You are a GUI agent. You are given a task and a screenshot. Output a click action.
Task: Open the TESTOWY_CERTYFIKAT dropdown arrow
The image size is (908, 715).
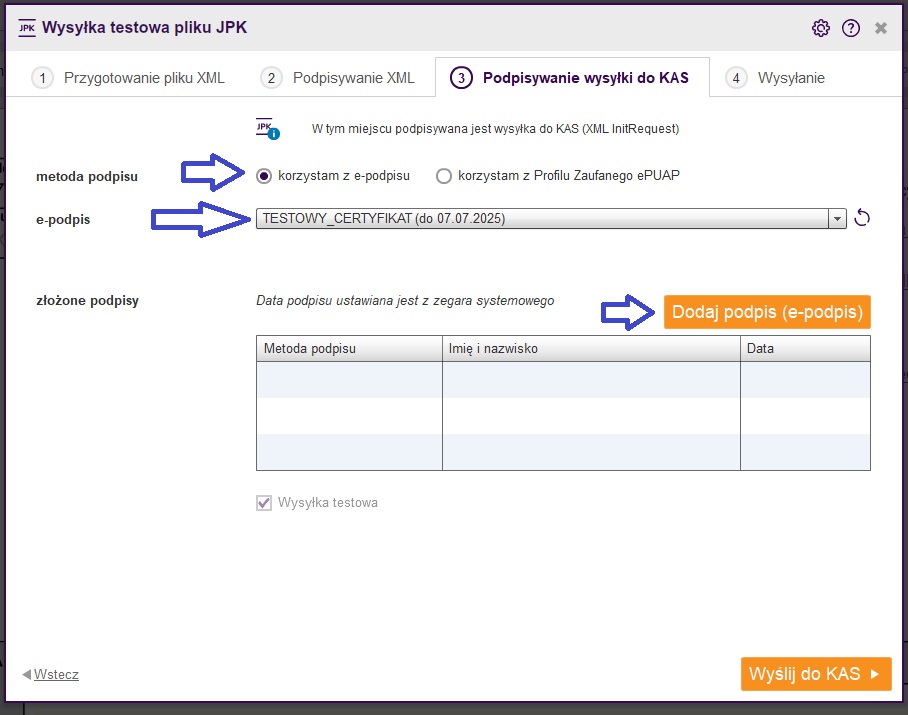[837, 219]
